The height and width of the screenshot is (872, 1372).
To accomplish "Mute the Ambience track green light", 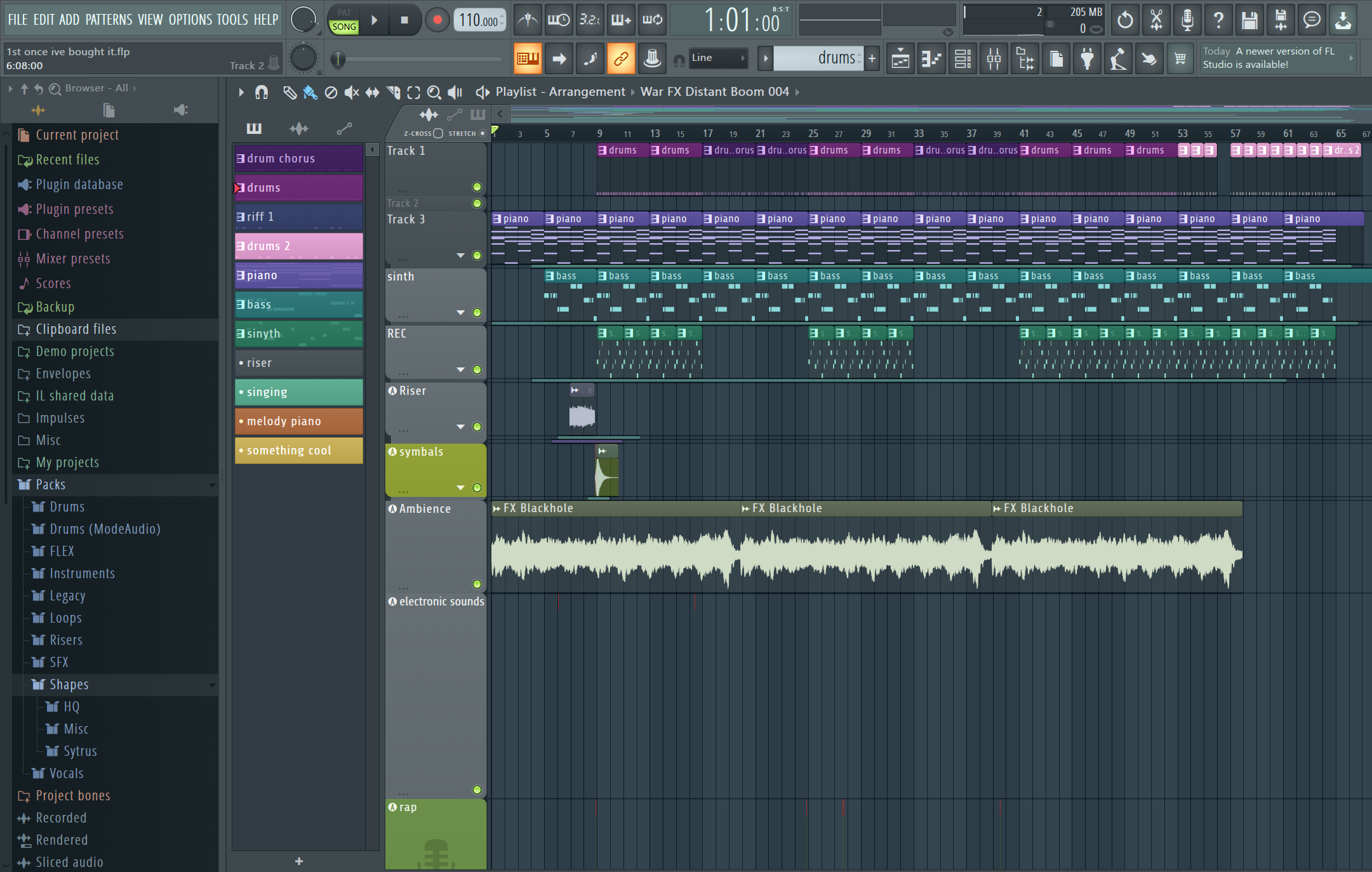I will pos(477,584).
